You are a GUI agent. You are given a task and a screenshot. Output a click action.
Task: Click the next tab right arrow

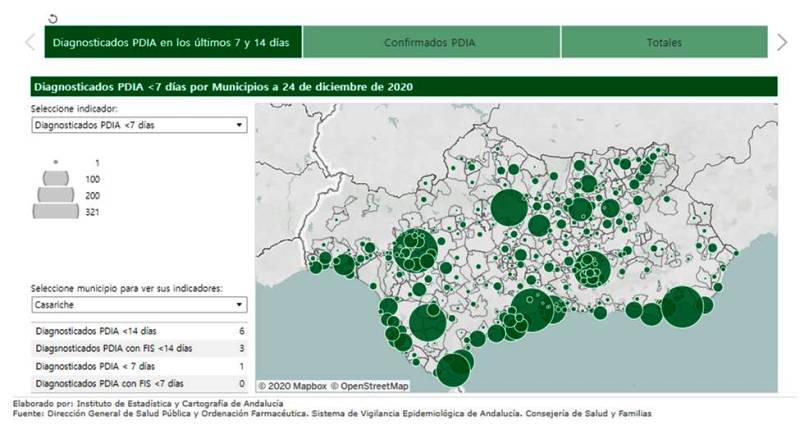point(782,42)
